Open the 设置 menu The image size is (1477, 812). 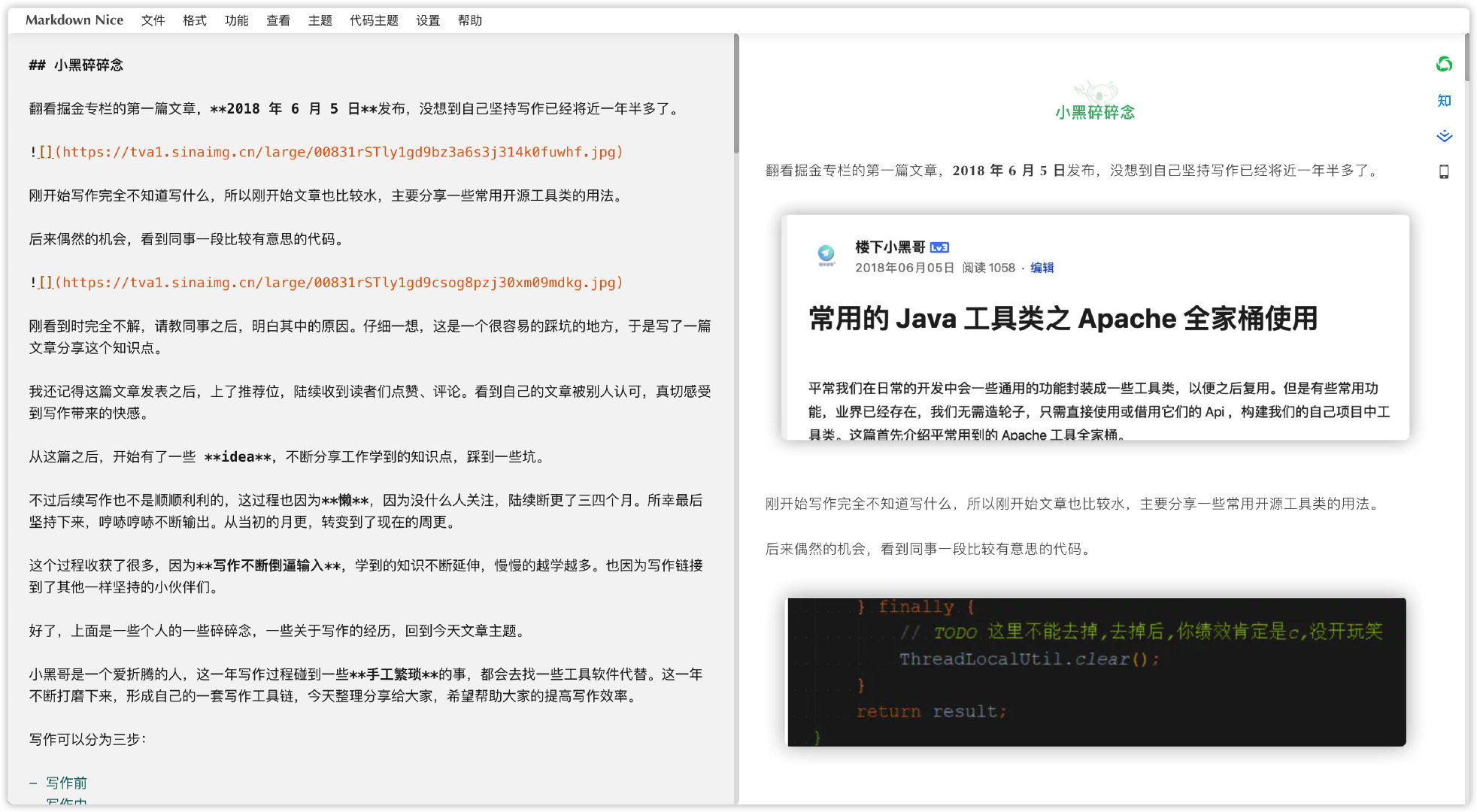tap(428, 20)
